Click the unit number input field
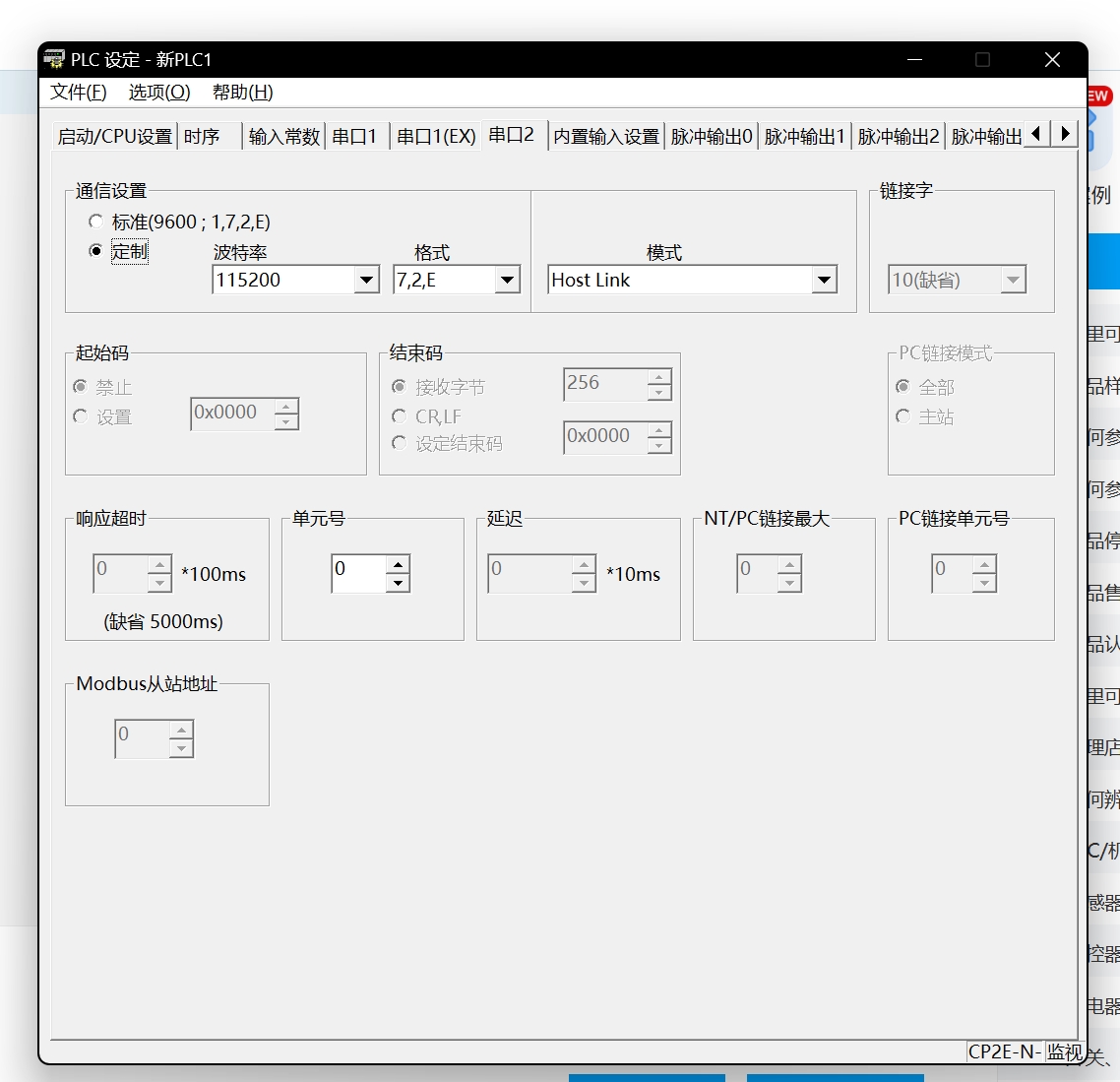Viewport: 1120px width, 1082px height. pos(358,573)
